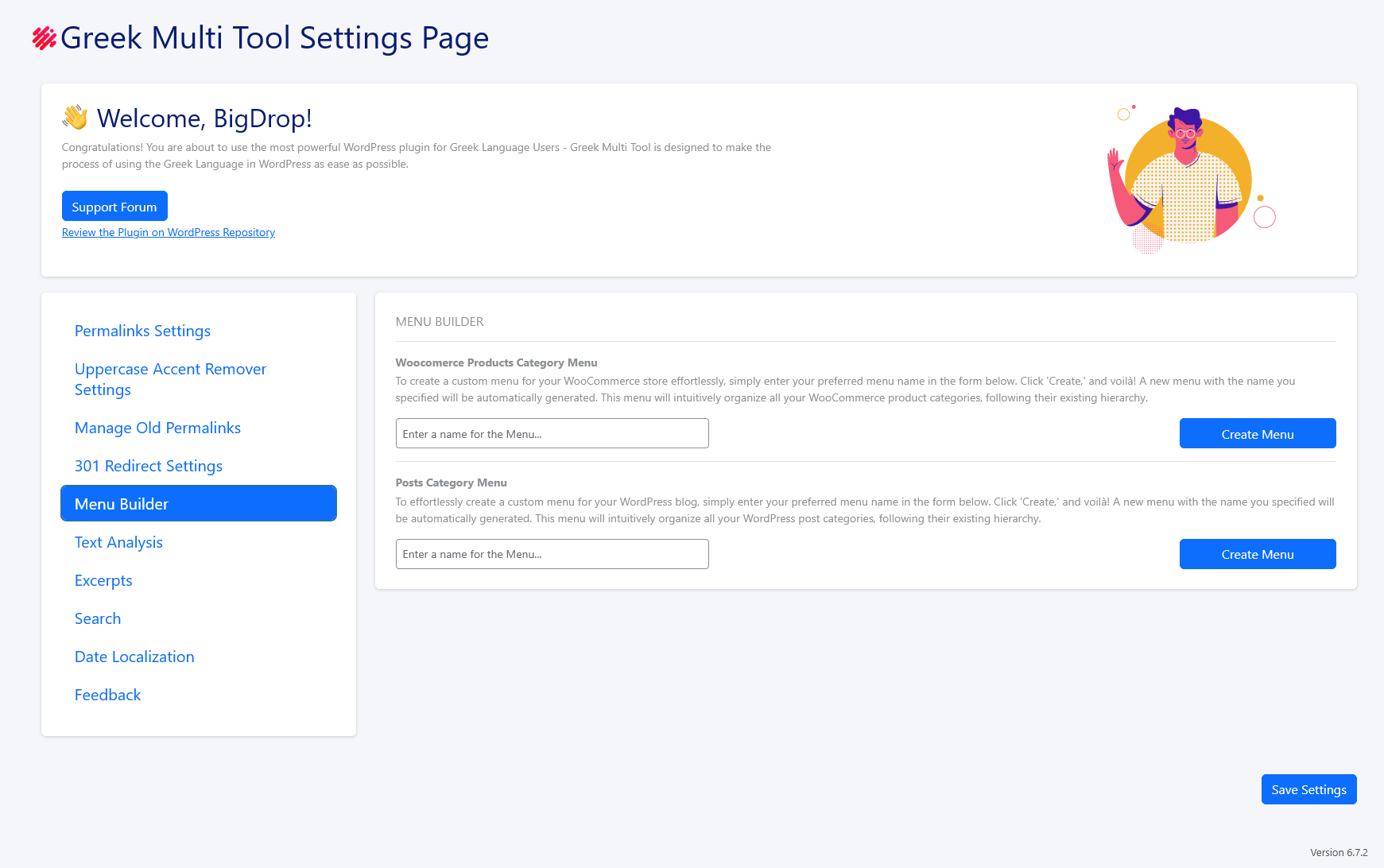Open 301 Redirect Settings

point(148,466)
